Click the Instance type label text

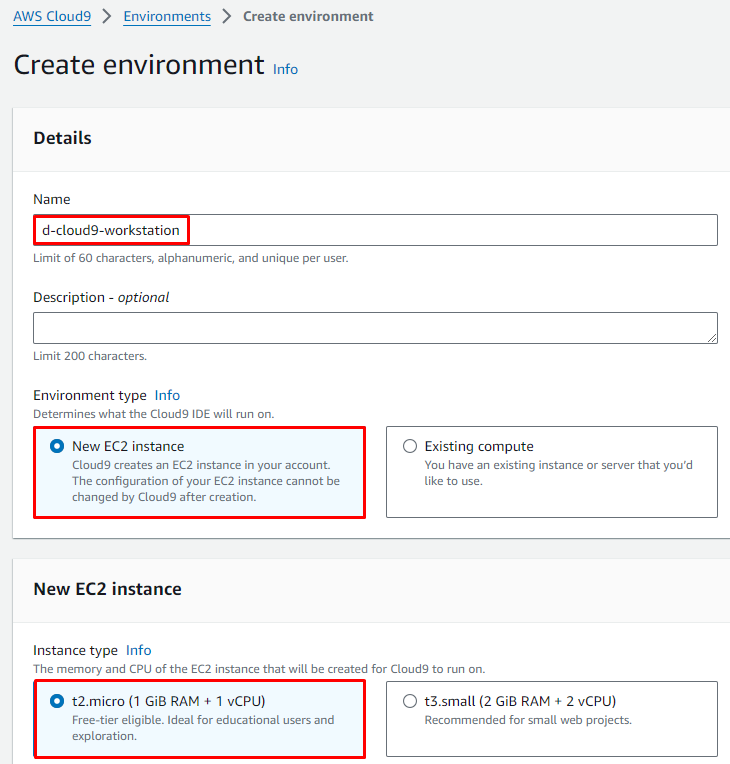(75, 650)
